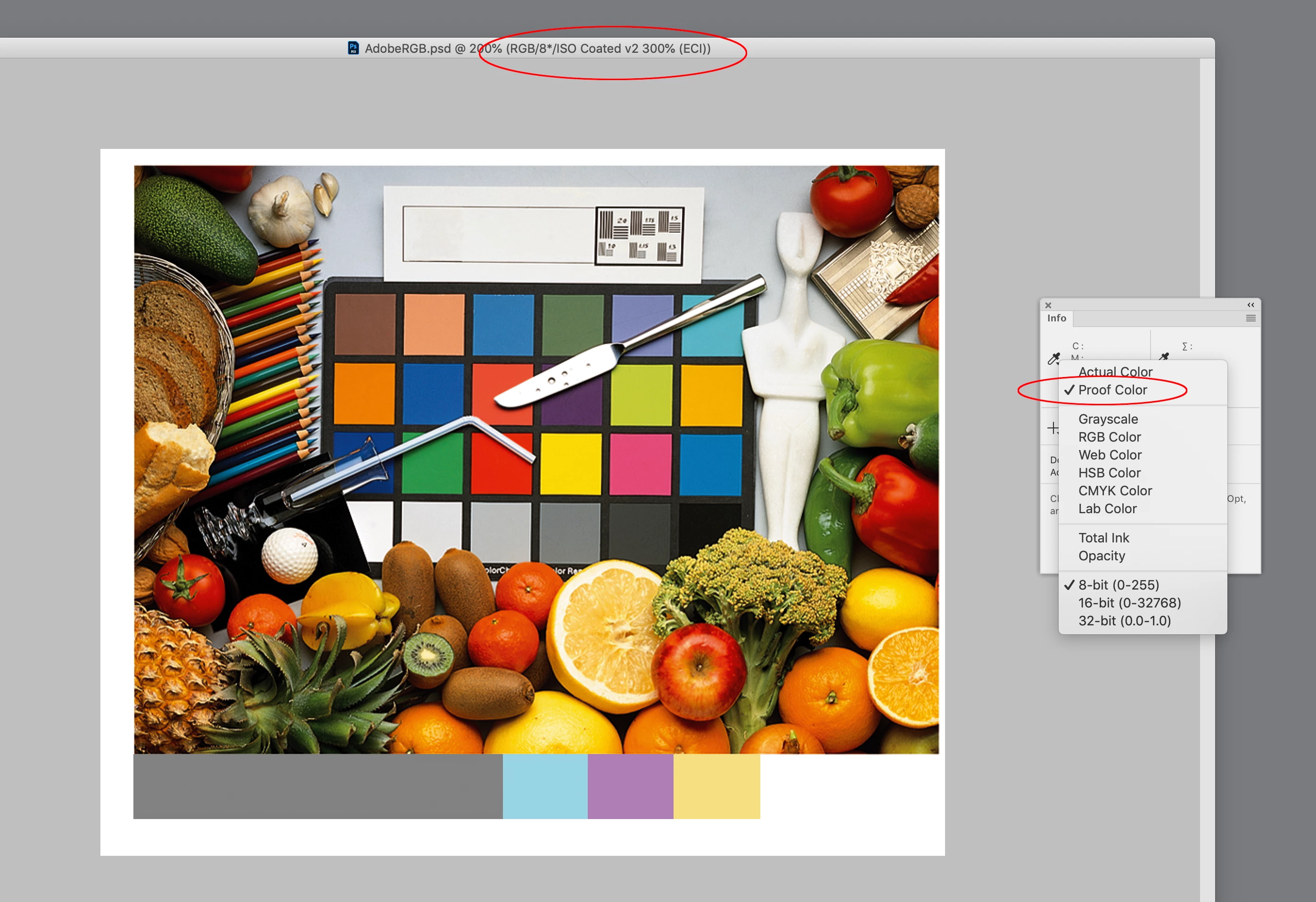
Task: Switch readout to 16-bit (0-32768)
Action: 1129,603
